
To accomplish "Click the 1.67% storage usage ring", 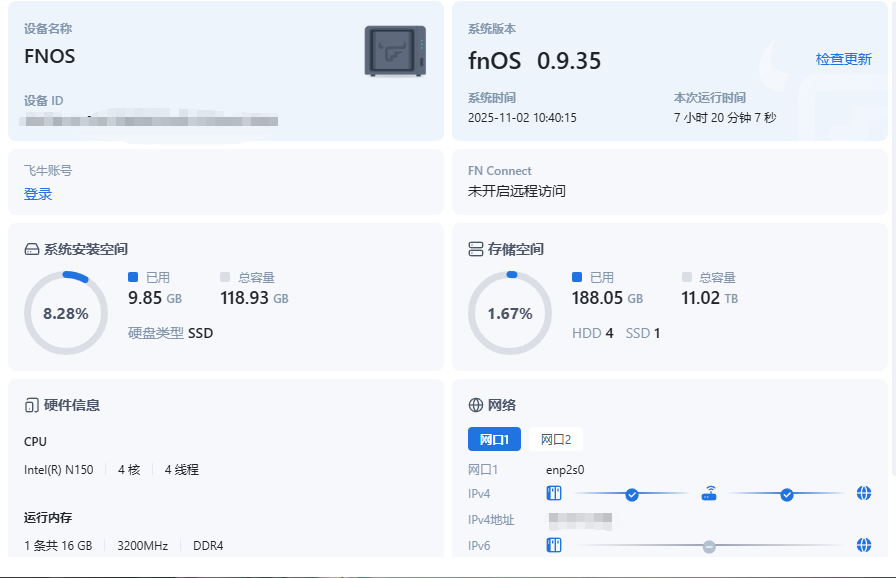I will pos(509,313).
